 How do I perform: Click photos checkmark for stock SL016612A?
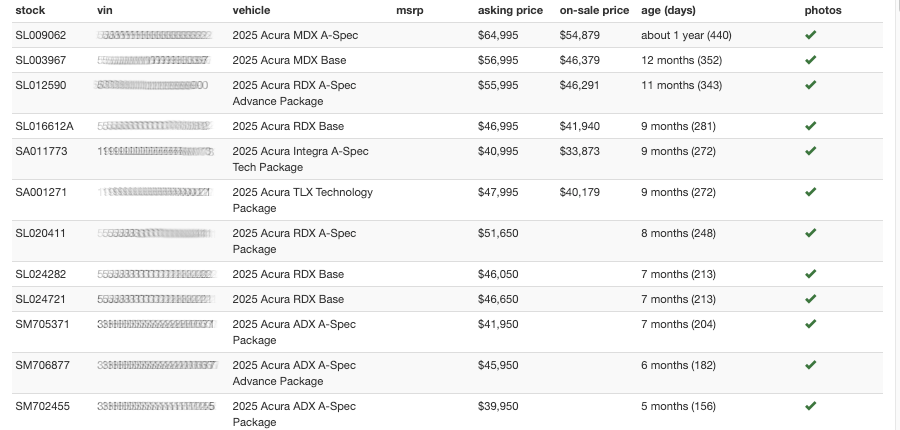[x=810, y=126]
